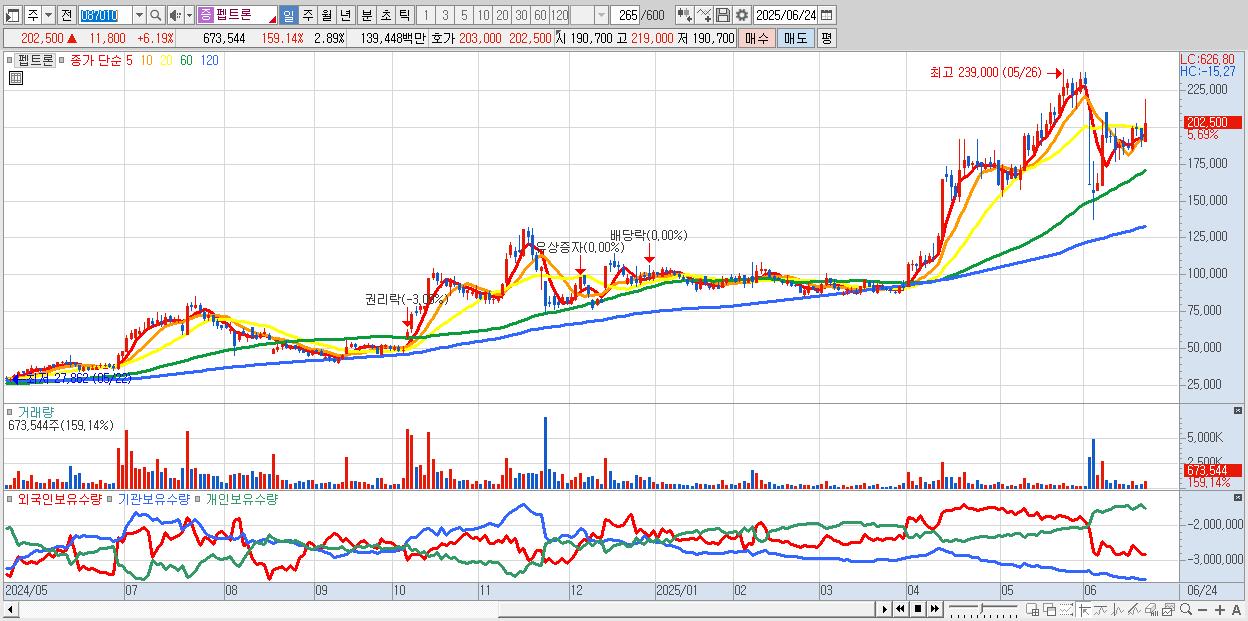1248x621 pixels.
Task: Select the 60 interval tab
Action: point(540,15)
